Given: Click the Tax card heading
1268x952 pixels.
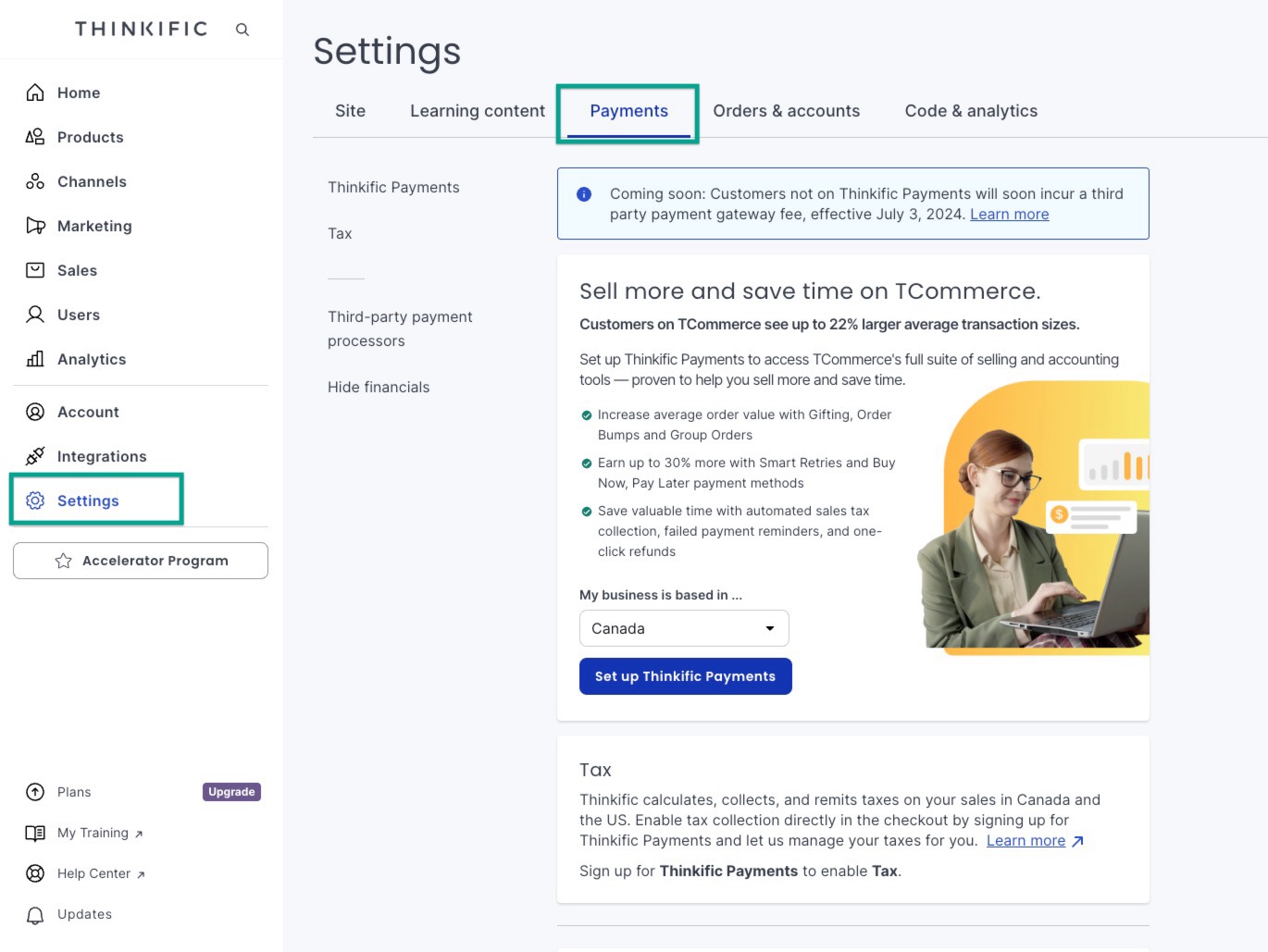Looking at the screenshot, I should pyautogui.click(x=595, y=770).
